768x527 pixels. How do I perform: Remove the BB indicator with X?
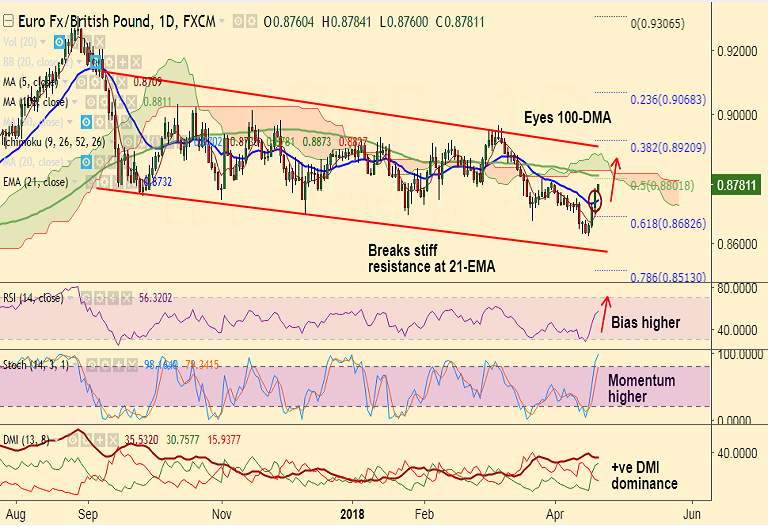[136, 62]
